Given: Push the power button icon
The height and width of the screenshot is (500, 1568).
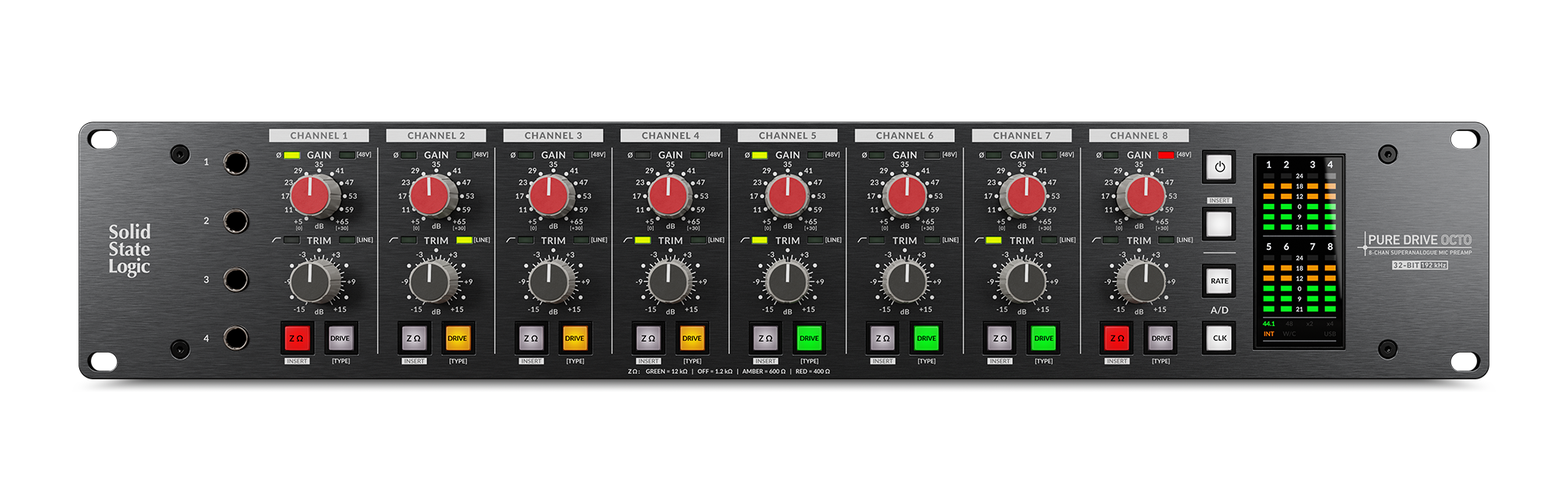Looking at the screenshot, I should (x=1219, y=167).
